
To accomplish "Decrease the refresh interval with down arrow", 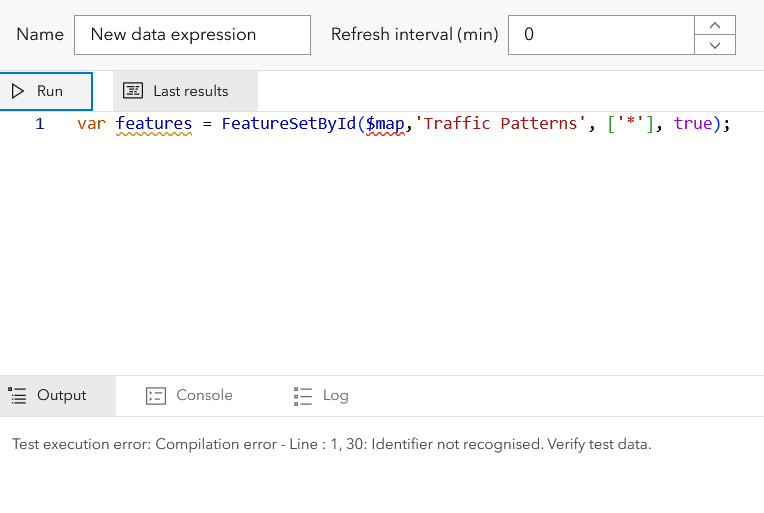I will click(x=714, y=44).
